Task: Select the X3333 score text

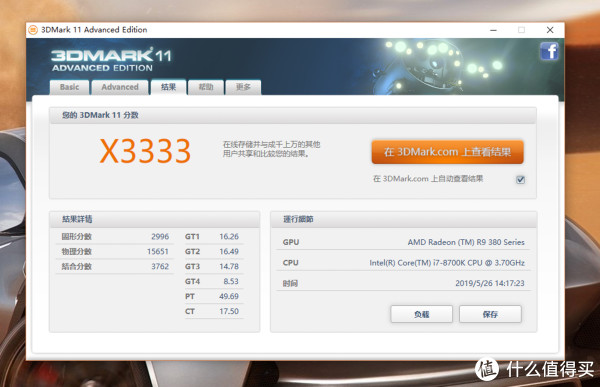Action: 145,151
